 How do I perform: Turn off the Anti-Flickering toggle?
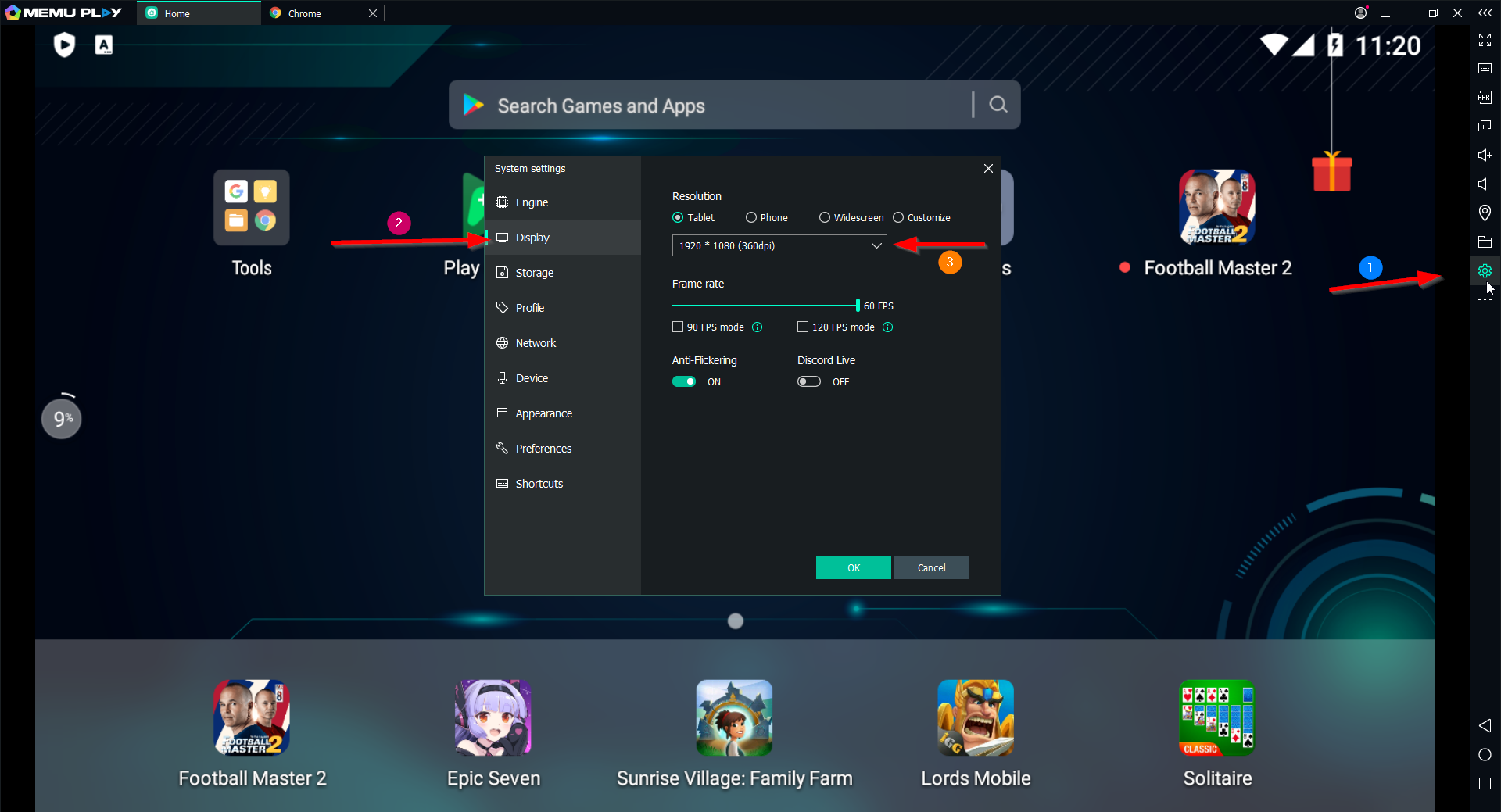coord(684,382)
